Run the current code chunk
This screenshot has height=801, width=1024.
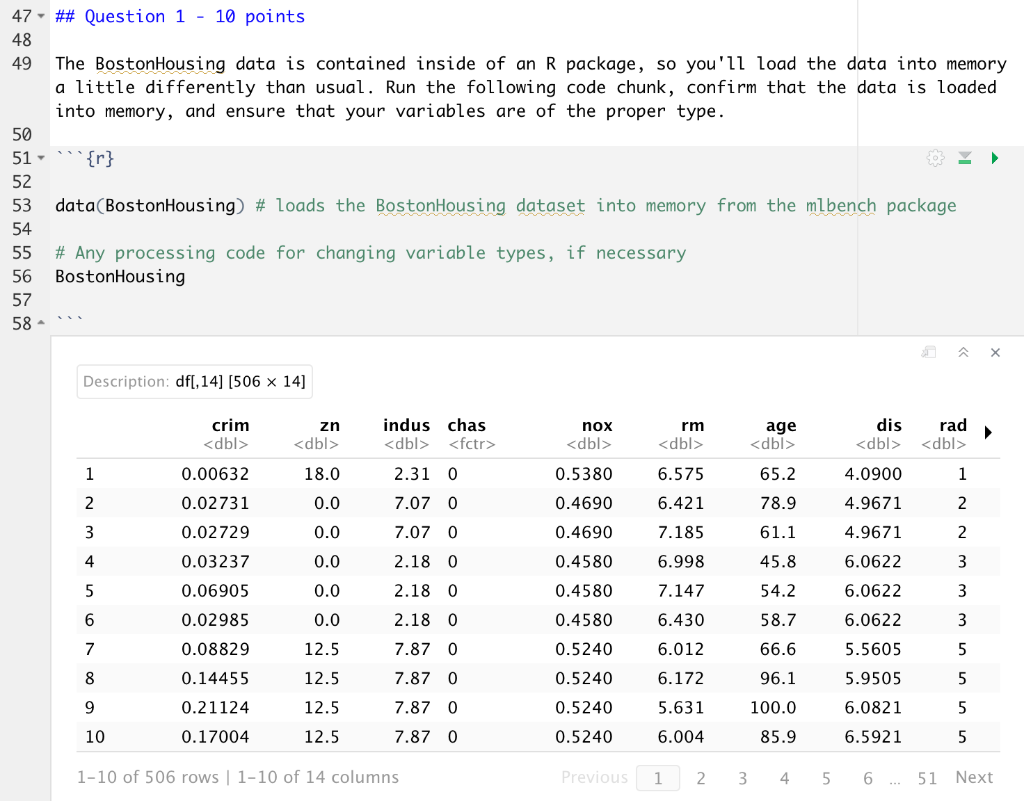994,158
